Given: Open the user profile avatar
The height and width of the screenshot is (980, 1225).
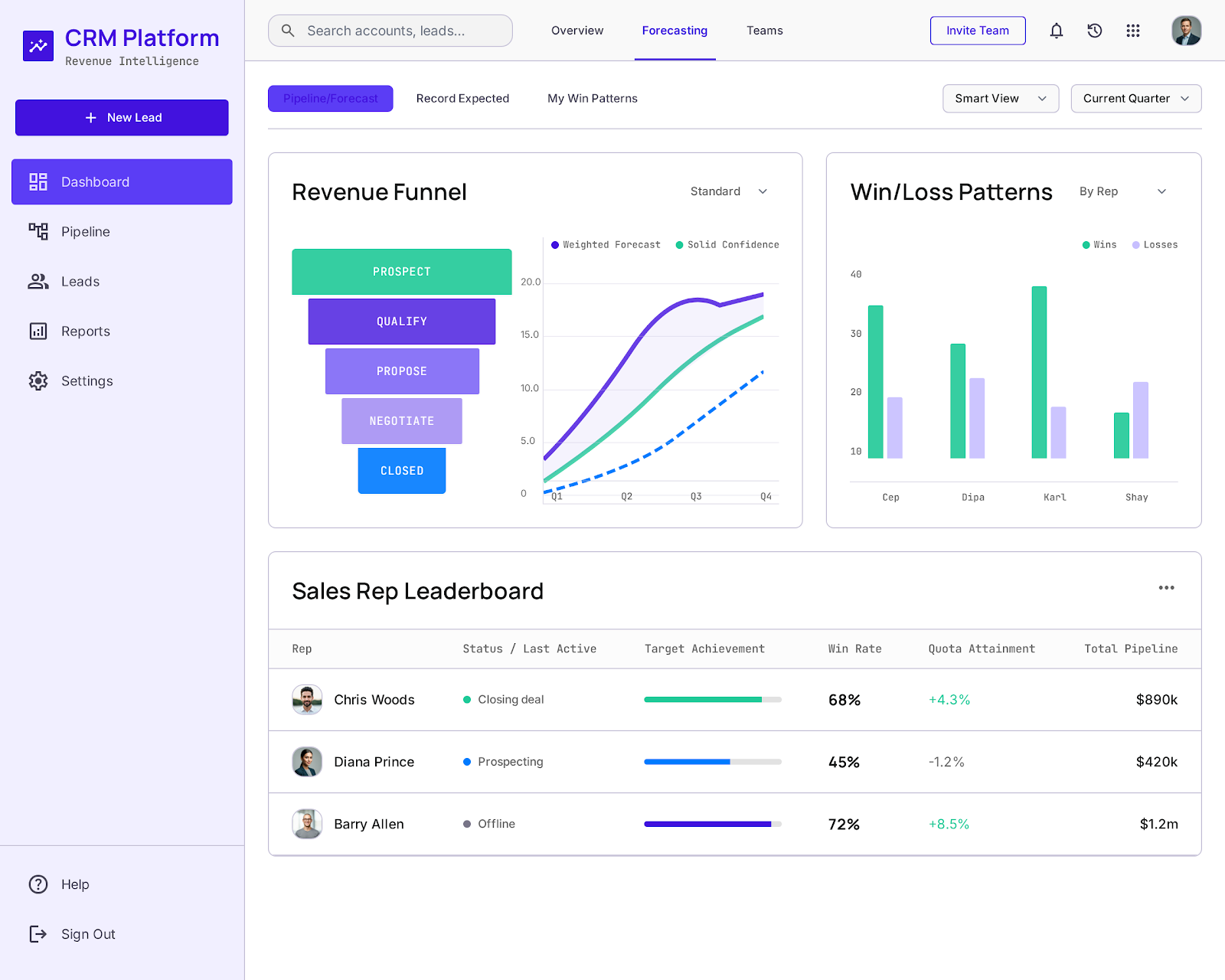Looking at the screenshot, I should (x=1187, y=31).
